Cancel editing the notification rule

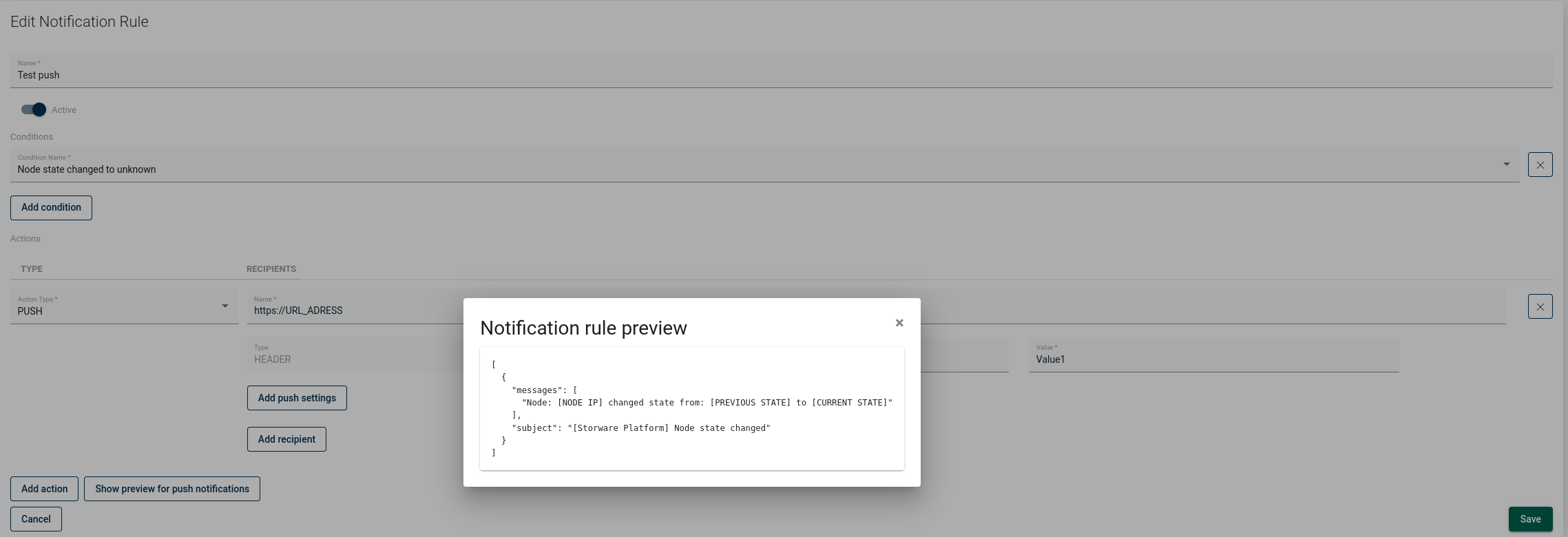coord(36,519)
